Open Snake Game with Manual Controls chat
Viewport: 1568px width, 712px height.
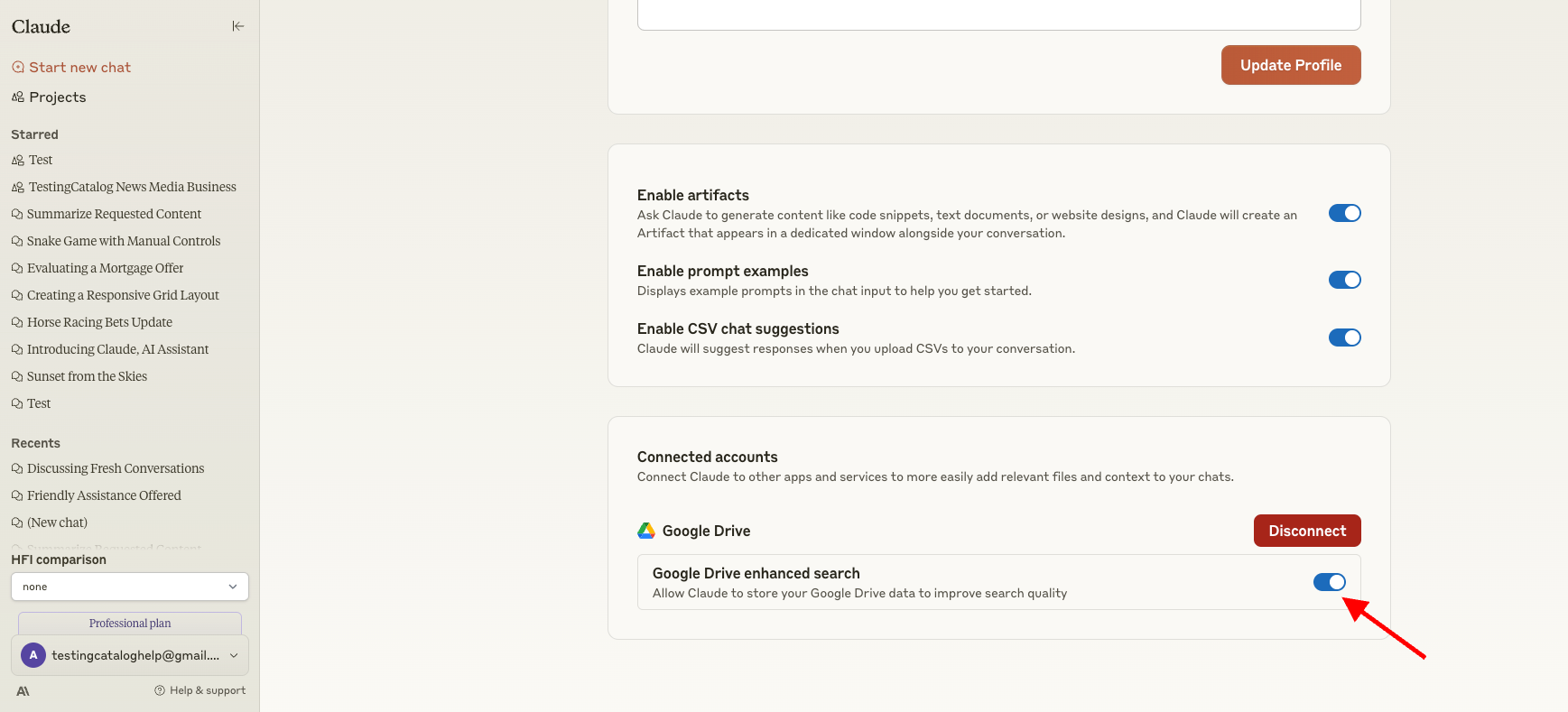(x=124, y=241)
